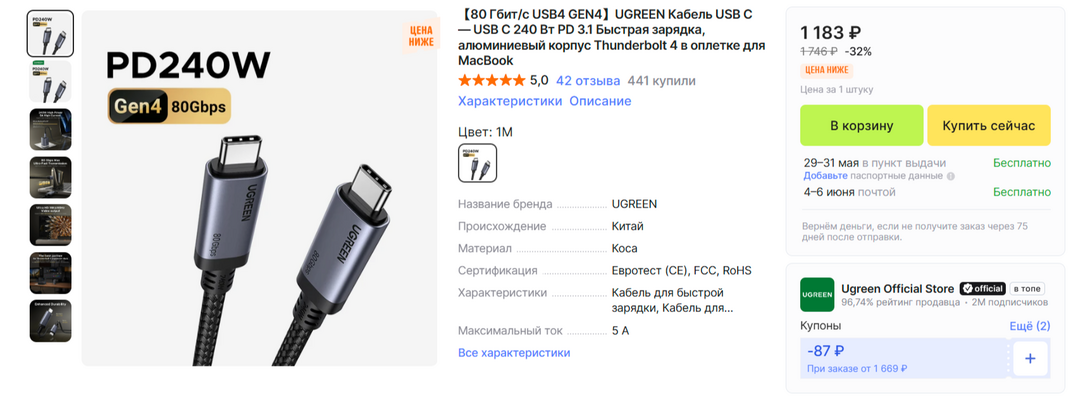
Task: Open the green UGREEN store logo
Action: coord(817,294)
